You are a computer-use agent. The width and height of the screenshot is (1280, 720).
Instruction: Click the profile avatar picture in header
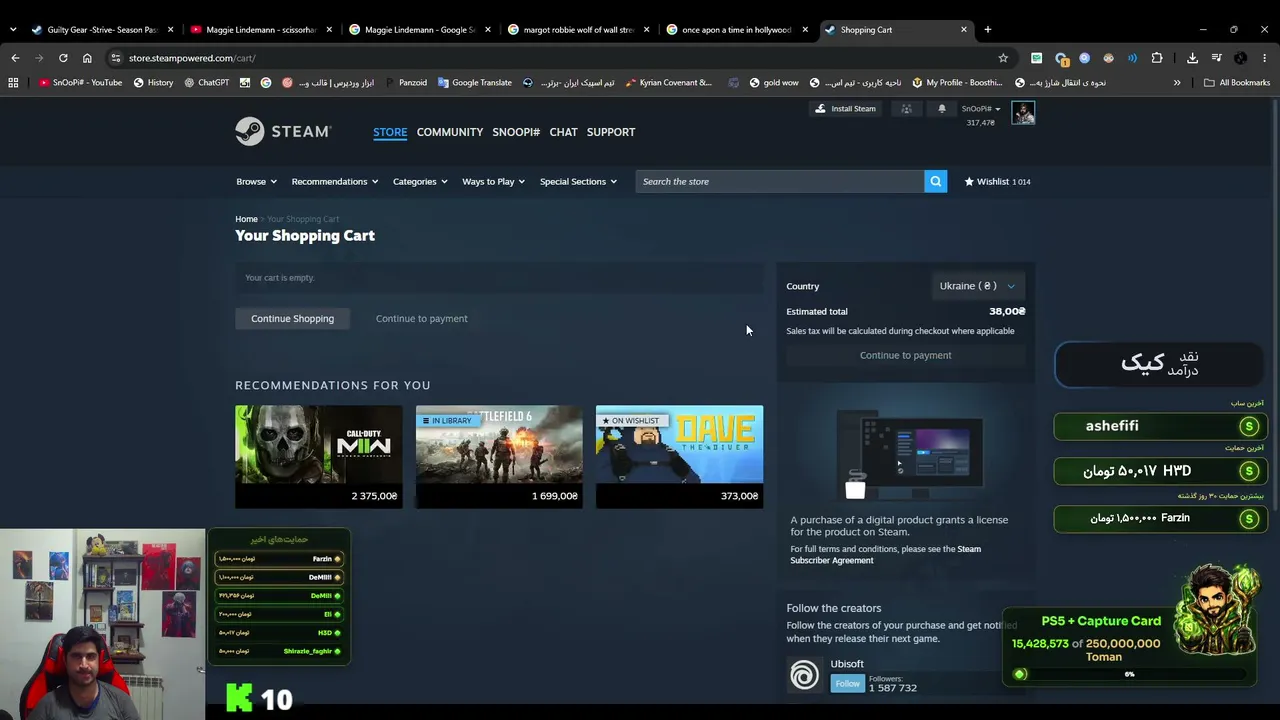click(x=1023, y=113)
